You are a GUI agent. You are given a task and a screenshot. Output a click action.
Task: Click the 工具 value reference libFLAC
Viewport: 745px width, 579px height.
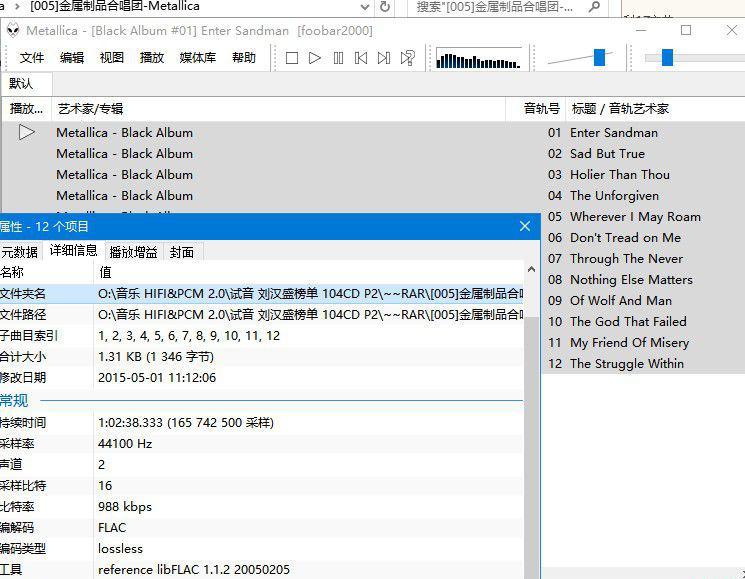(x=194, y=570)
